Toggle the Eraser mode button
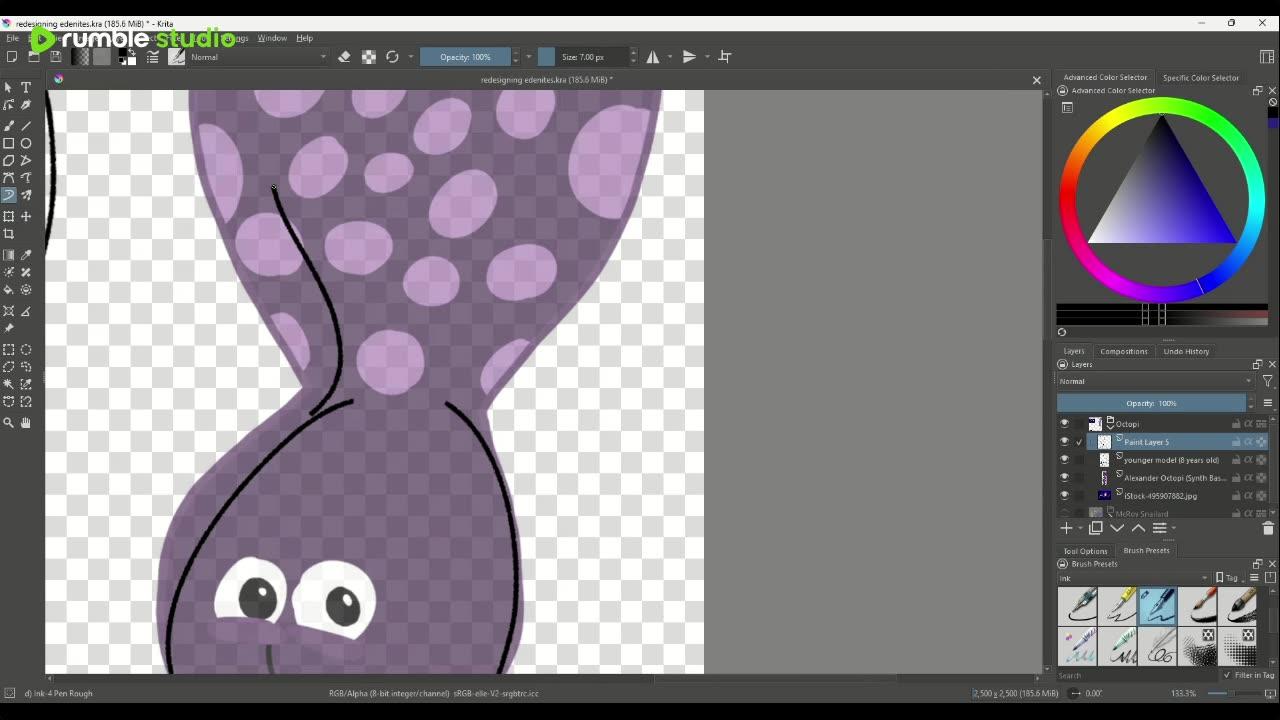The image size is (1280, 720). [344, 57]
